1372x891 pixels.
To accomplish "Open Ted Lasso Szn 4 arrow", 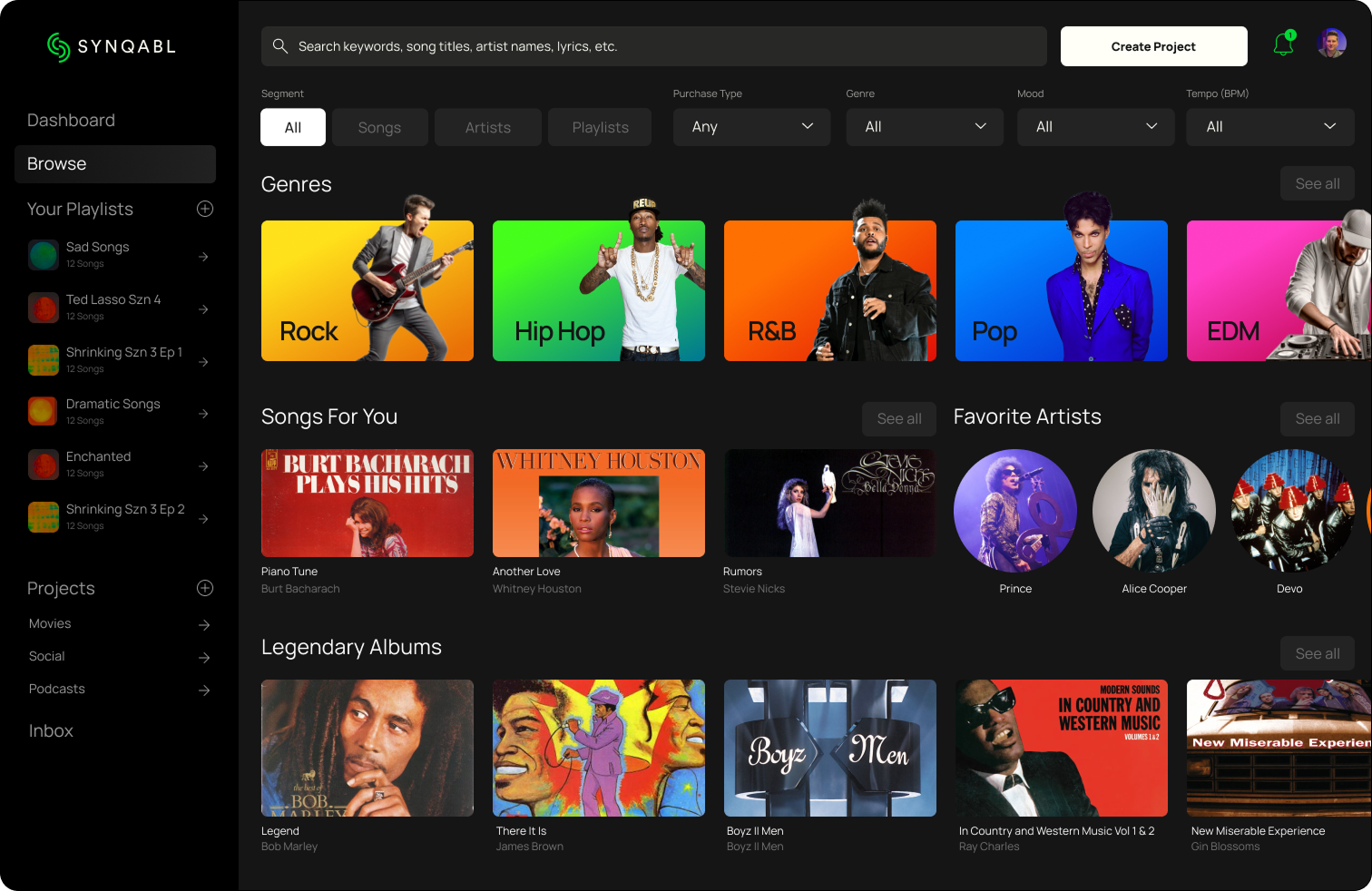I will click(204, 309).
